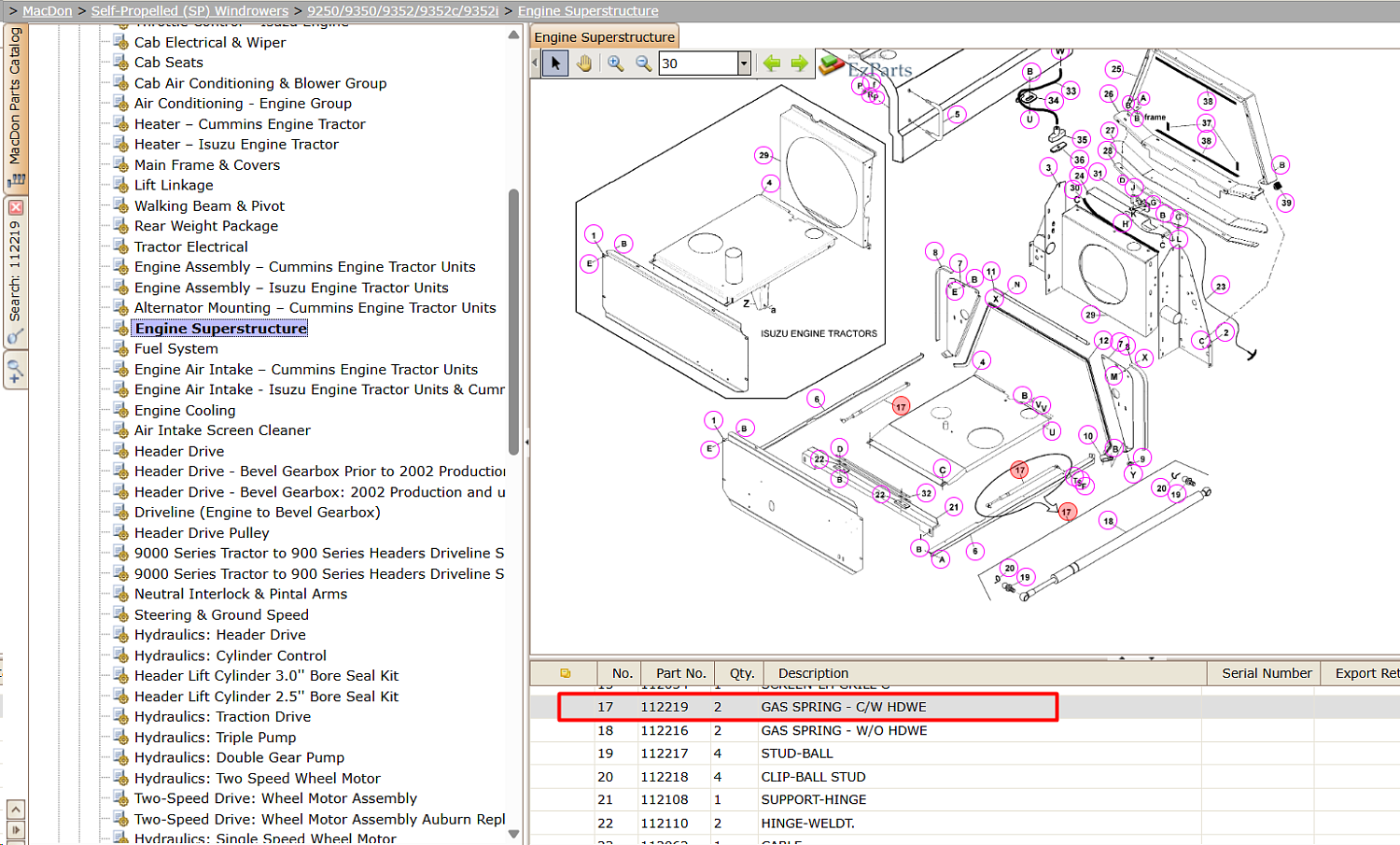Click the Header Drive Pulley document icon
The width and height of the screenshot is (1400, 845).
(x=120, y=532)
